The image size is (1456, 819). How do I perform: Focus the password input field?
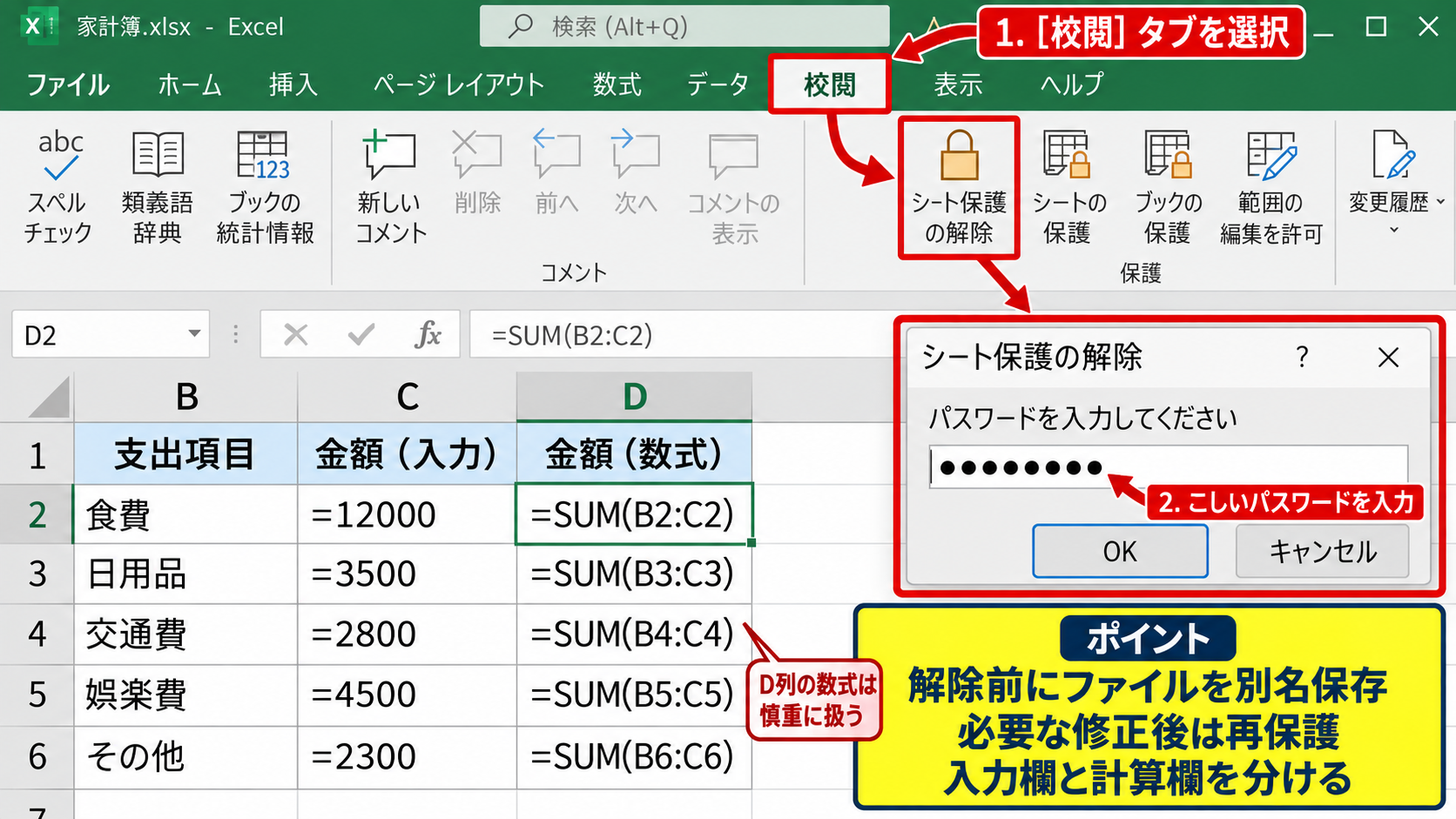pyautogui.click(x=1169, y=467)
